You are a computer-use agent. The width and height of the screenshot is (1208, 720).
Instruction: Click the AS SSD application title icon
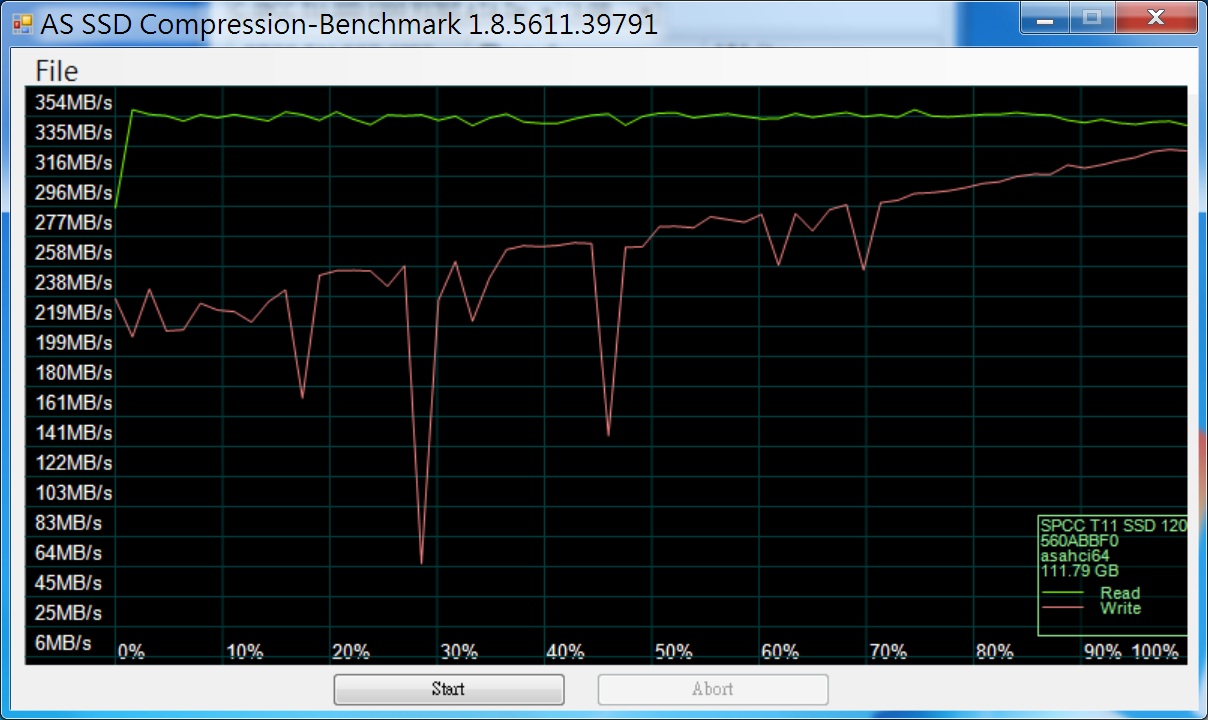point(23,24)
